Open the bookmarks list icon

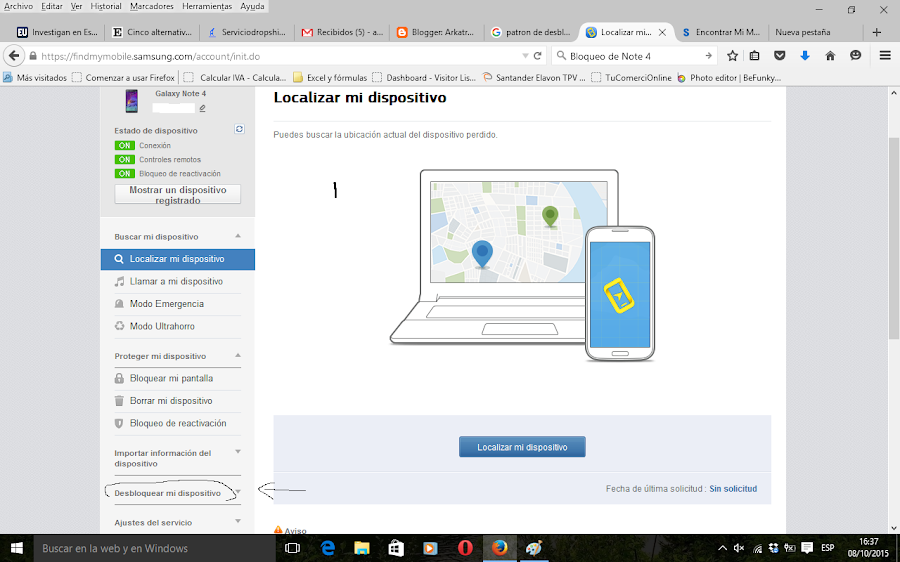pyautogui.click(x=754, y=56)
